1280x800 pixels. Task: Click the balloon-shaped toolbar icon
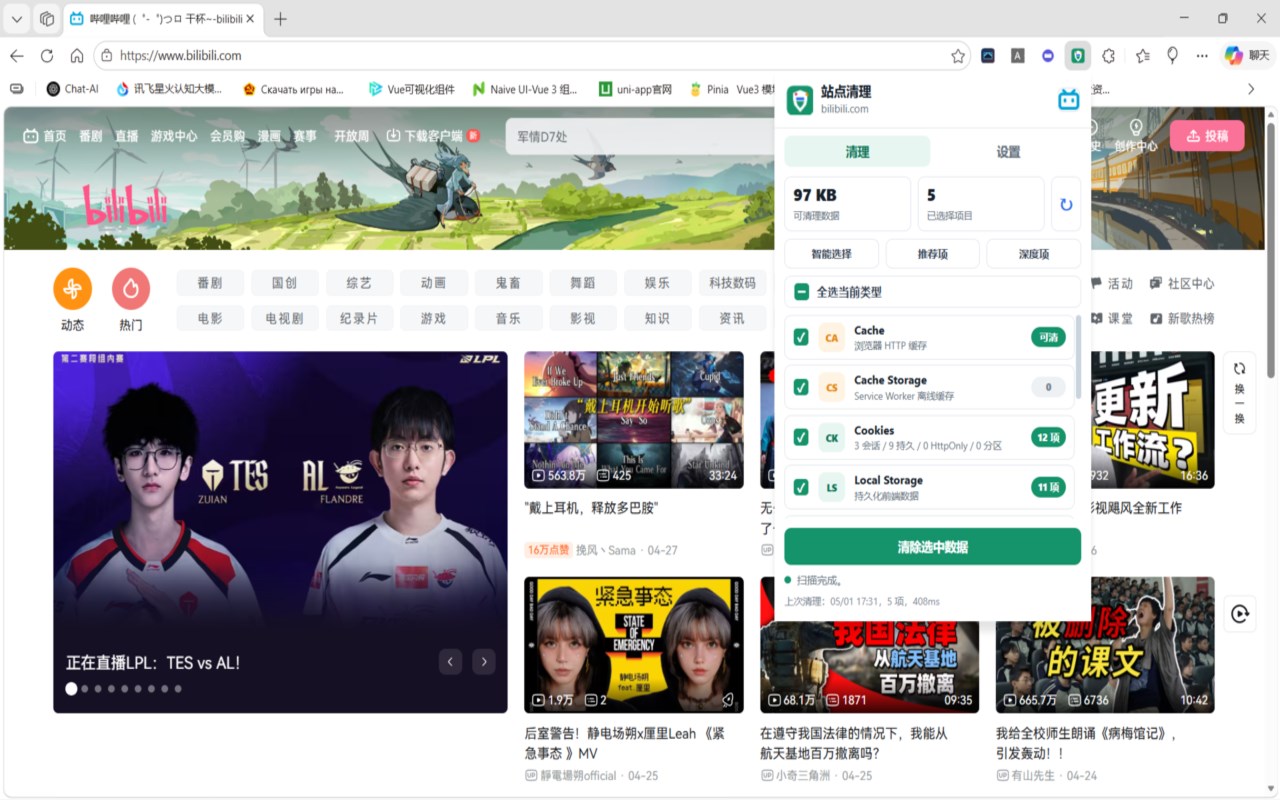click(x=1172, y=56)
